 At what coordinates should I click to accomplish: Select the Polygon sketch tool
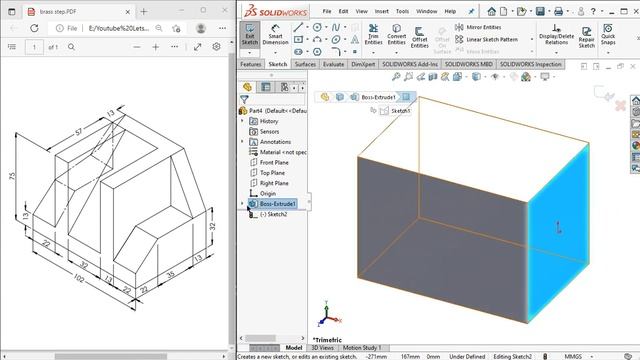(317, 52)
